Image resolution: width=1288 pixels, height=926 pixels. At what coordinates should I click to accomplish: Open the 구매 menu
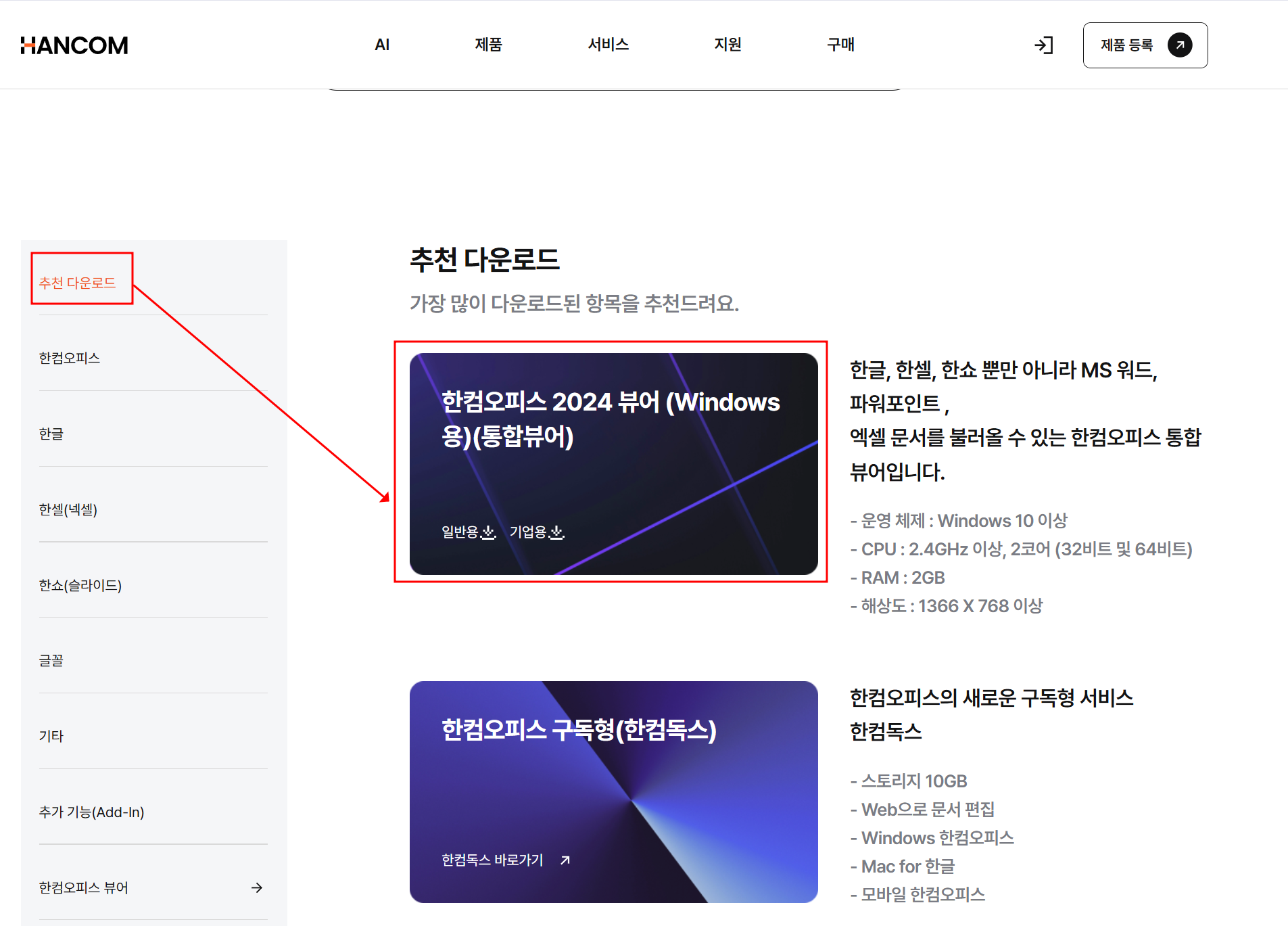pyautogui.click(x=841, y=45)
